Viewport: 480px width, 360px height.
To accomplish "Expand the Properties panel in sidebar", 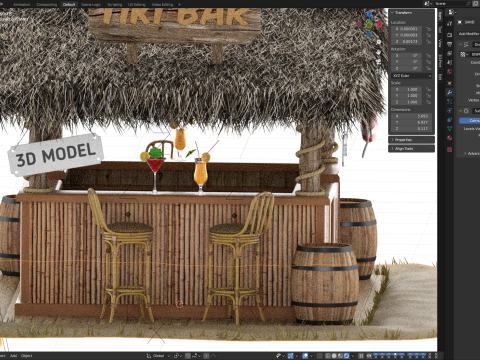I will (x=411, y=140).
